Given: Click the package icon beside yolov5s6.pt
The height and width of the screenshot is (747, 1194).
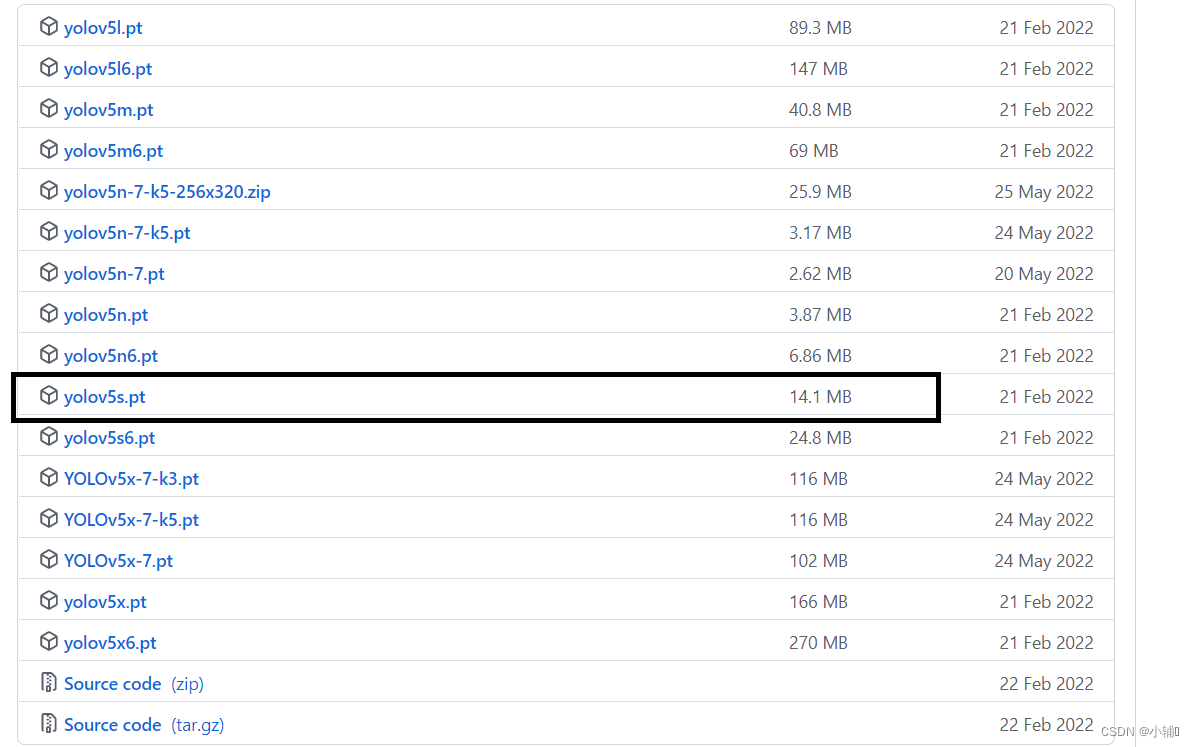Looking at the screenshot, I should point(49,437).
